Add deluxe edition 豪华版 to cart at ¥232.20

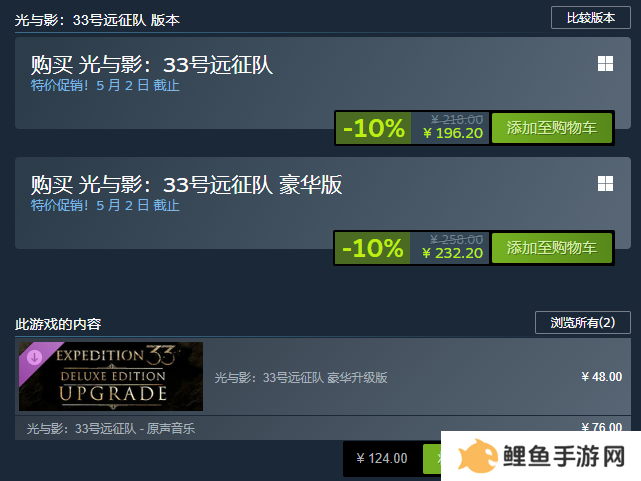[551, 248]
